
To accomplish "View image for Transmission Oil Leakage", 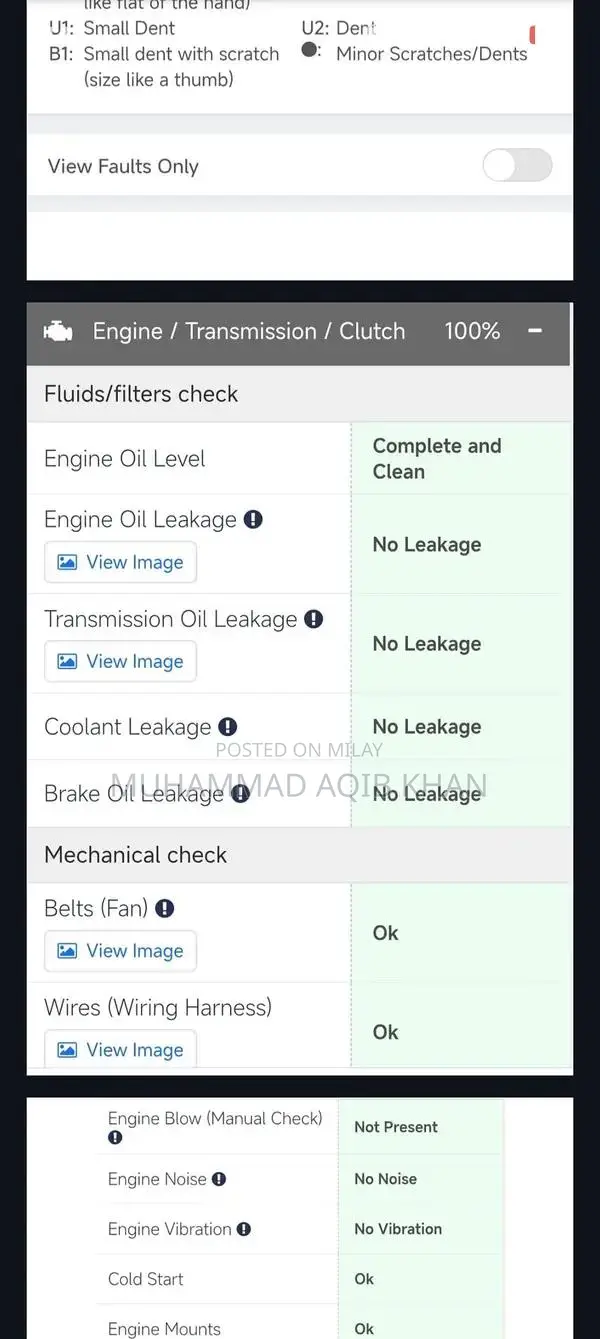I will point(120,661).
